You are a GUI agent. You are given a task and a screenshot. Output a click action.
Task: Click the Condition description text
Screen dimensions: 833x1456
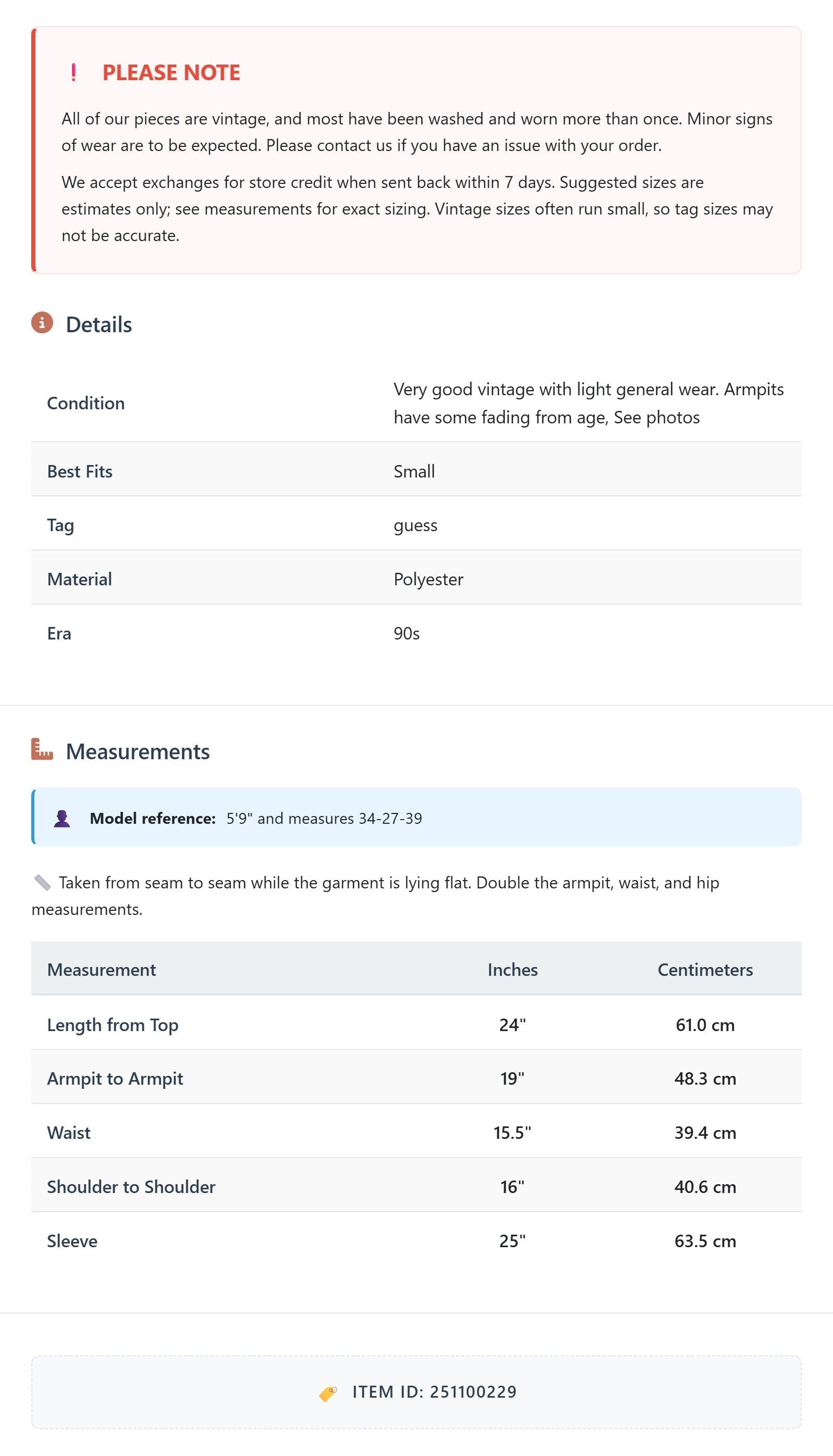(589, 404)
